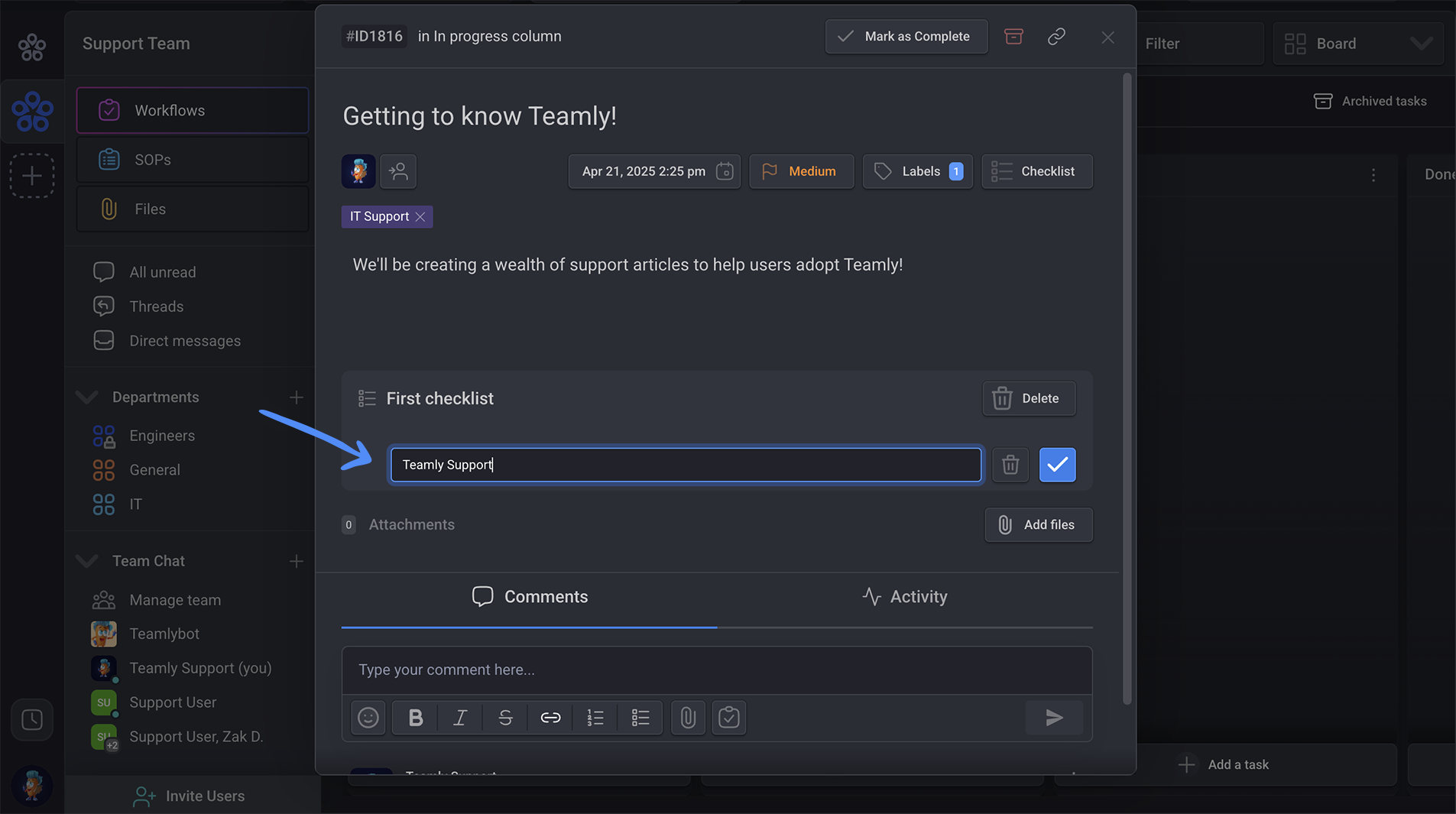The width and height of the screenshot is (1456, 814).
Task: Add a new team chat with plus
Action: [297, 562]
